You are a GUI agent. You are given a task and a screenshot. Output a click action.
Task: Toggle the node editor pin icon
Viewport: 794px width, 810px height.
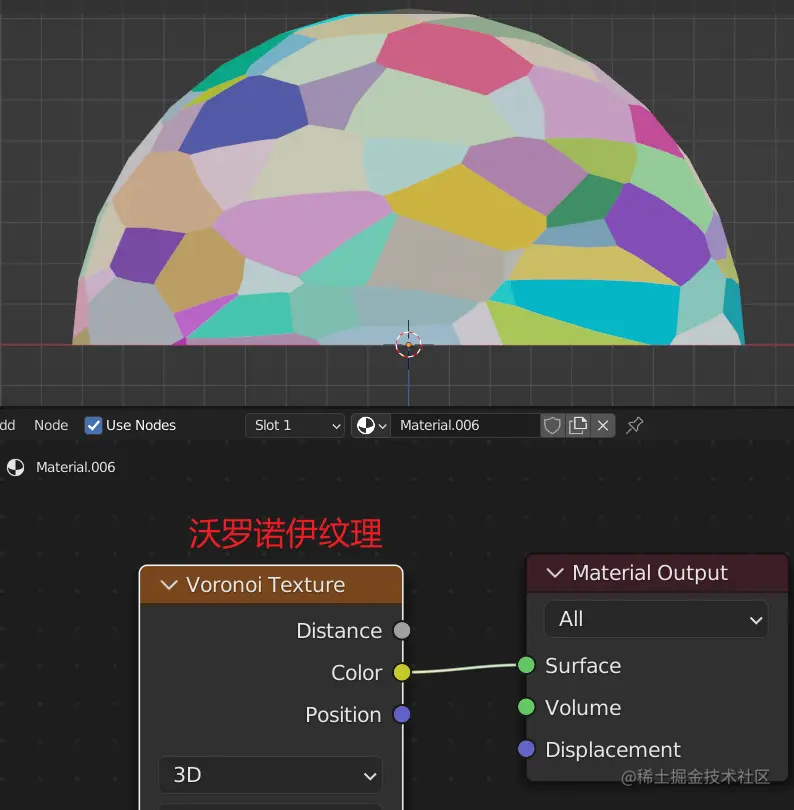[x=634, y=426]
